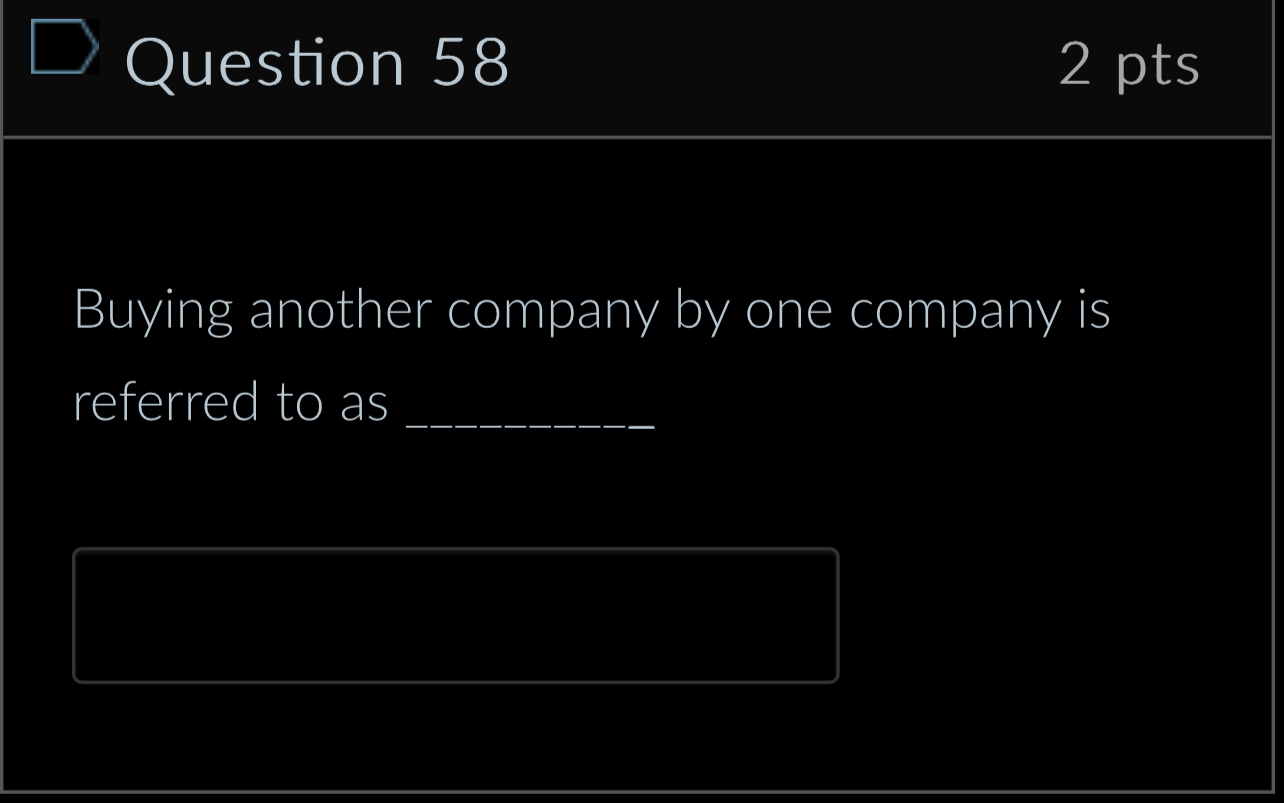Place cursor in the empty response box
The image size is (1284, 803).
[x=455, y=615]
